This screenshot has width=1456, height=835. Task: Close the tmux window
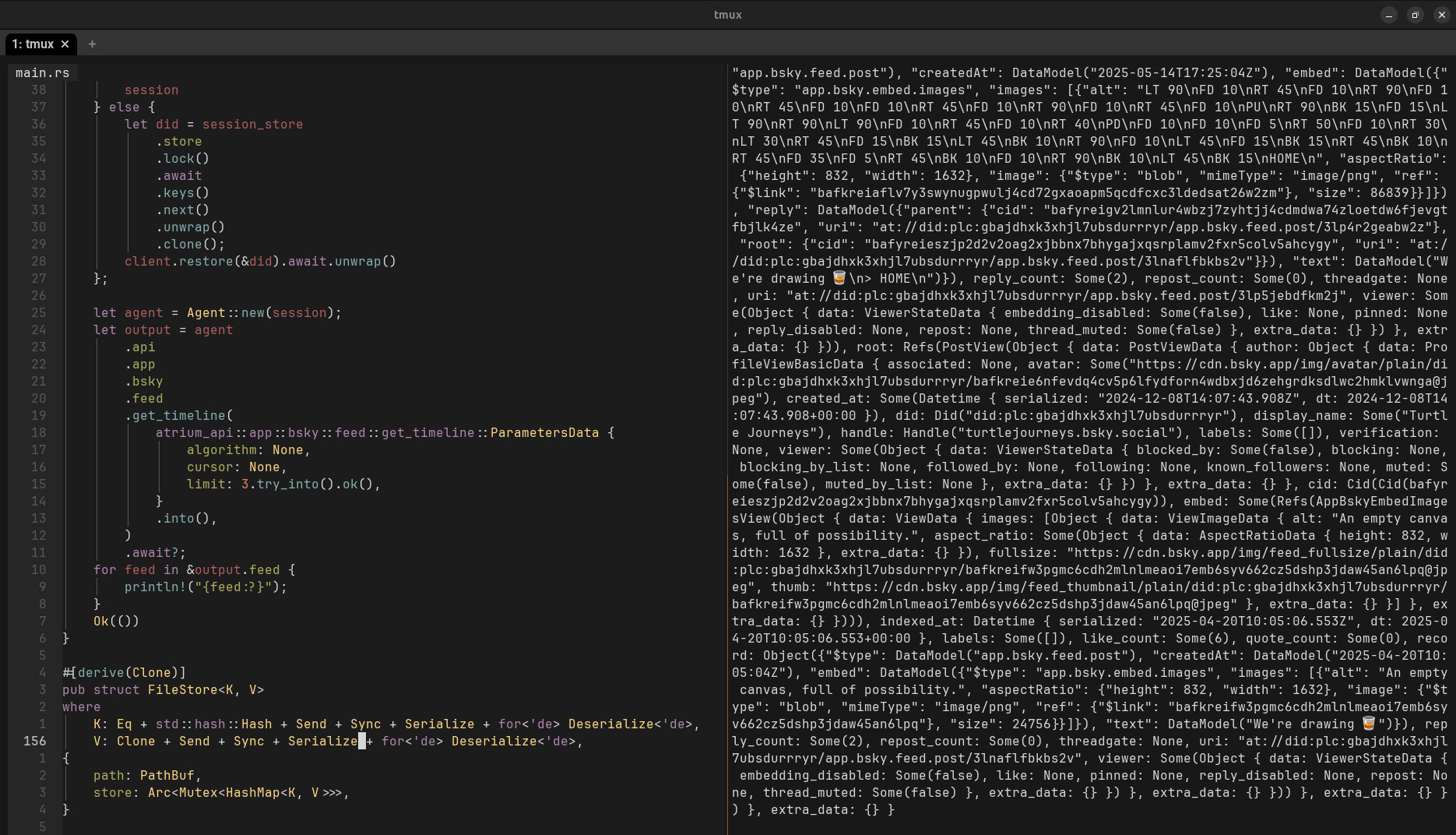coord(1441,15)
